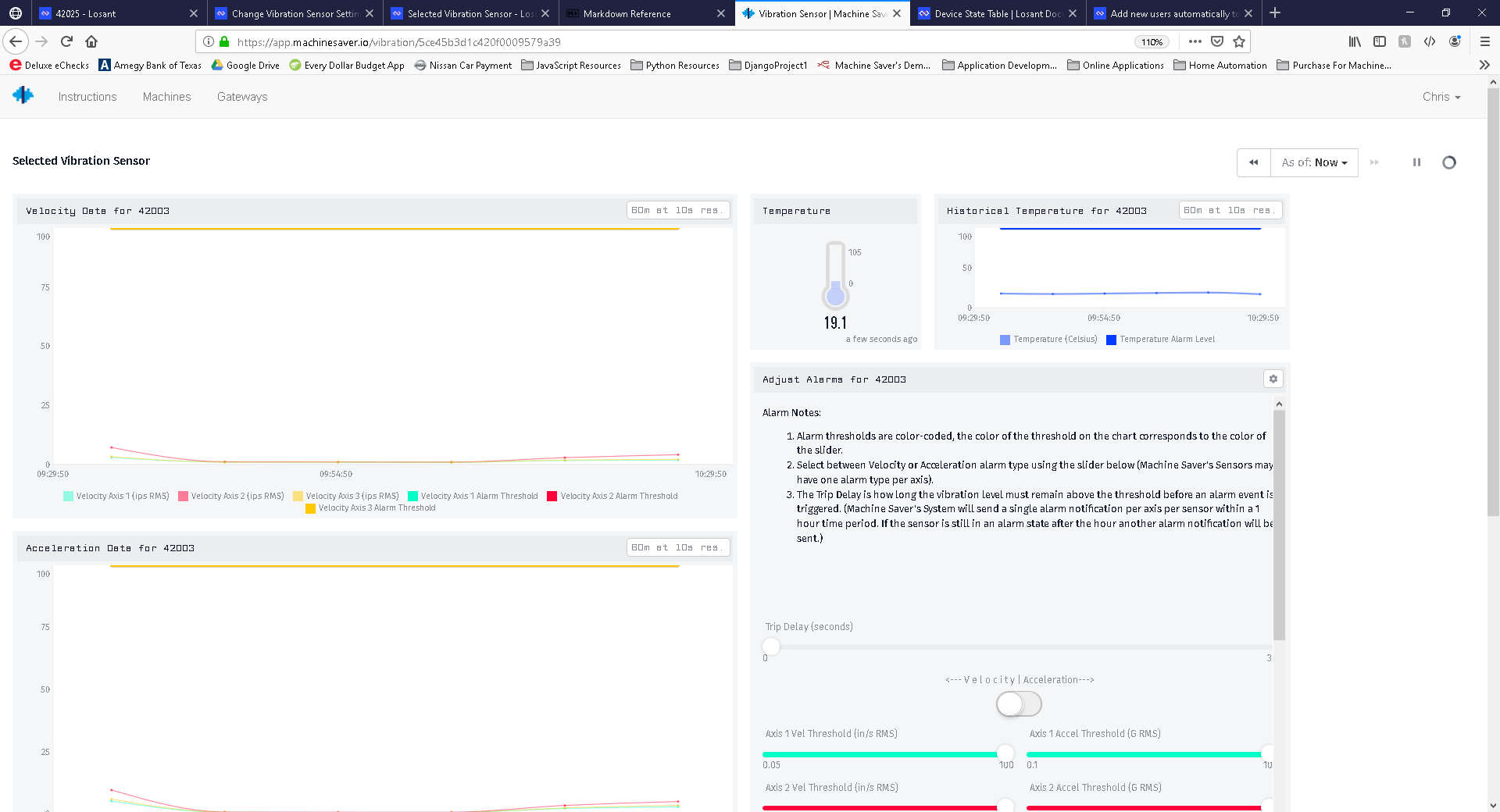The image size is (1500, 812).
Task: Step back in time with rewind button
Action: pos(1253,162)
